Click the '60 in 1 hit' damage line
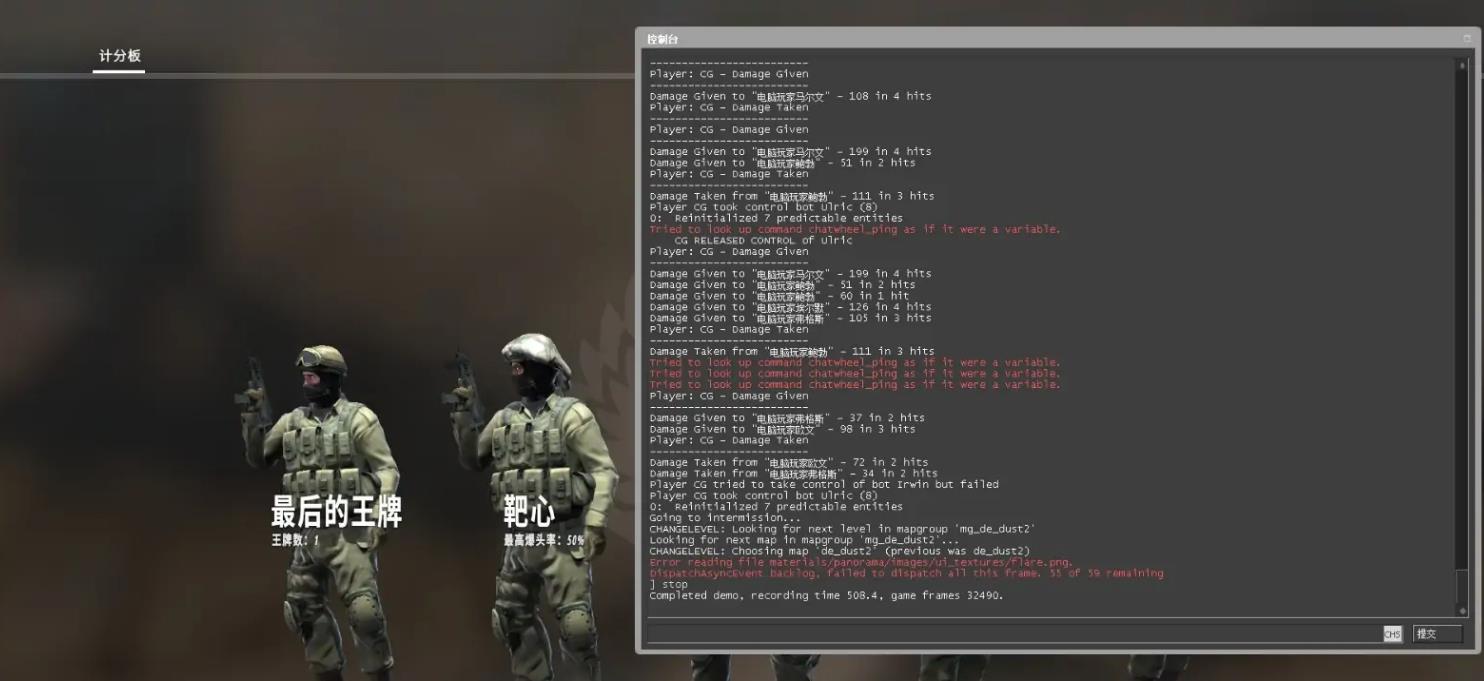The image size is (1484, 681). (x=779, y=296)
